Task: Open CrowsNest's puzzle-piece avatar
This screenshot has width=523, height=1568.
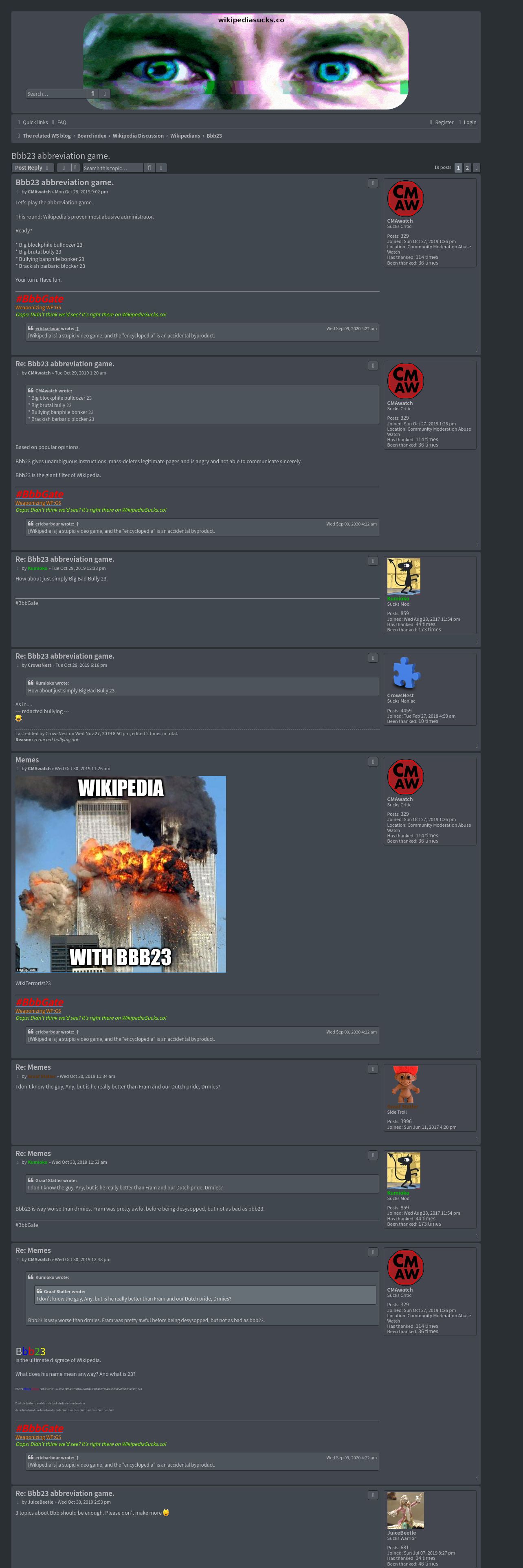Action: pos(406,673)
